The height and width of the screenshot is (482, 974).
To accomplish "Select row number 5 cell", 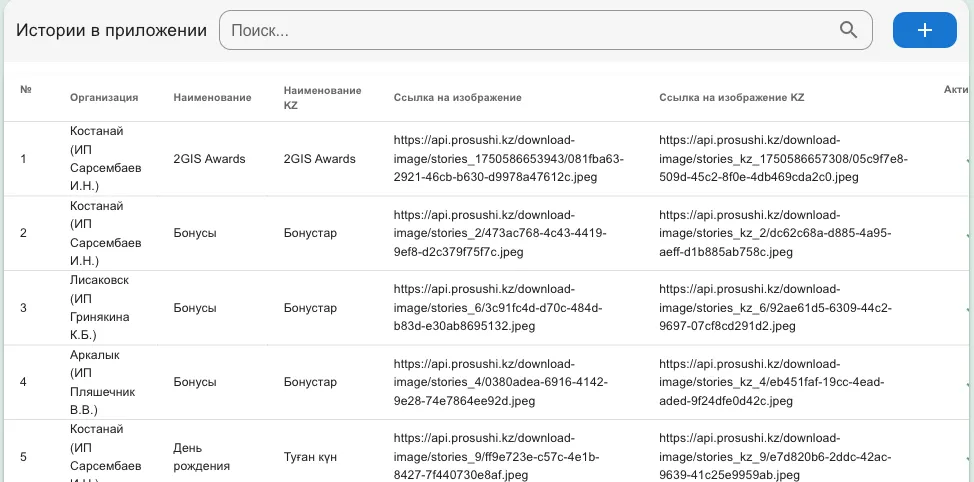I will 23,457.
